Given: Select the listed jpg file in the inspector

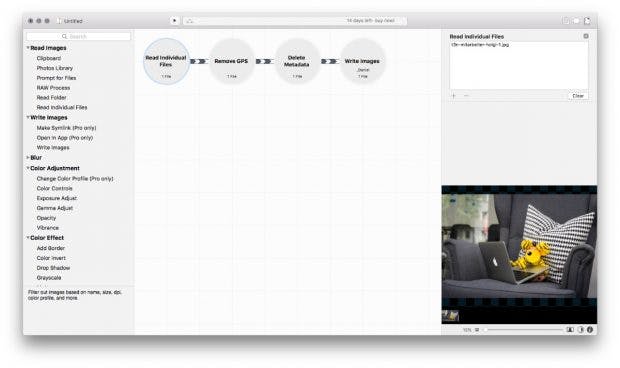Looking at the screenshot, I should [480, 45].
